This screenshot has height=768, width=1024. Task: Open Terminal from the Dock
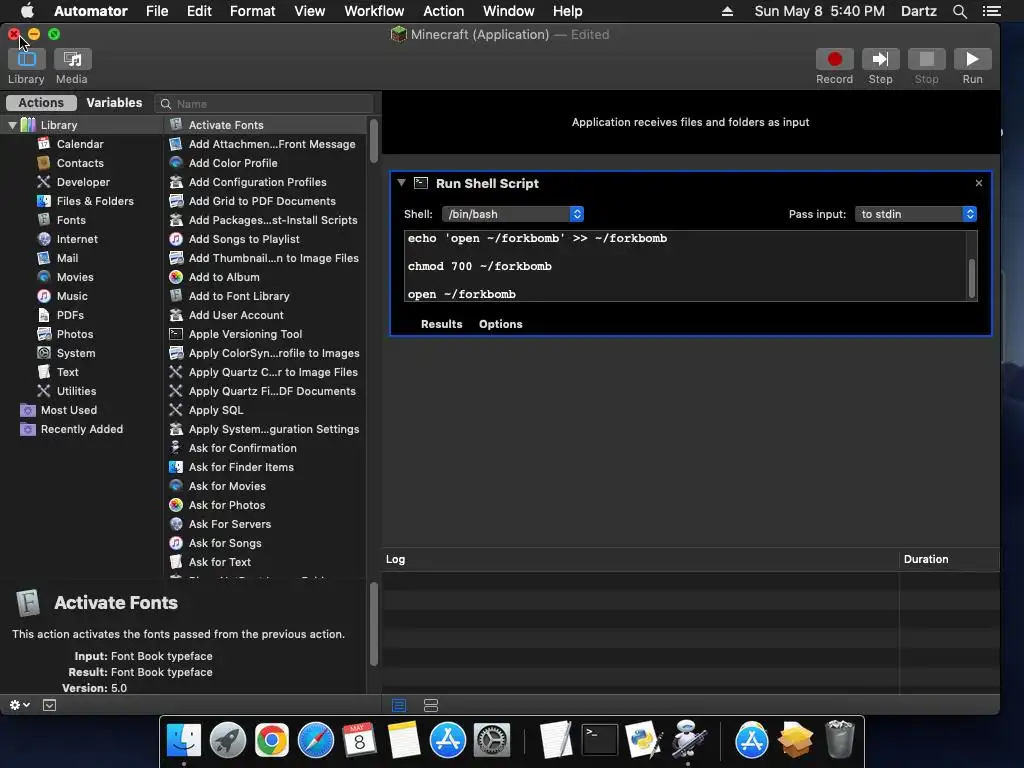point(600,740)
